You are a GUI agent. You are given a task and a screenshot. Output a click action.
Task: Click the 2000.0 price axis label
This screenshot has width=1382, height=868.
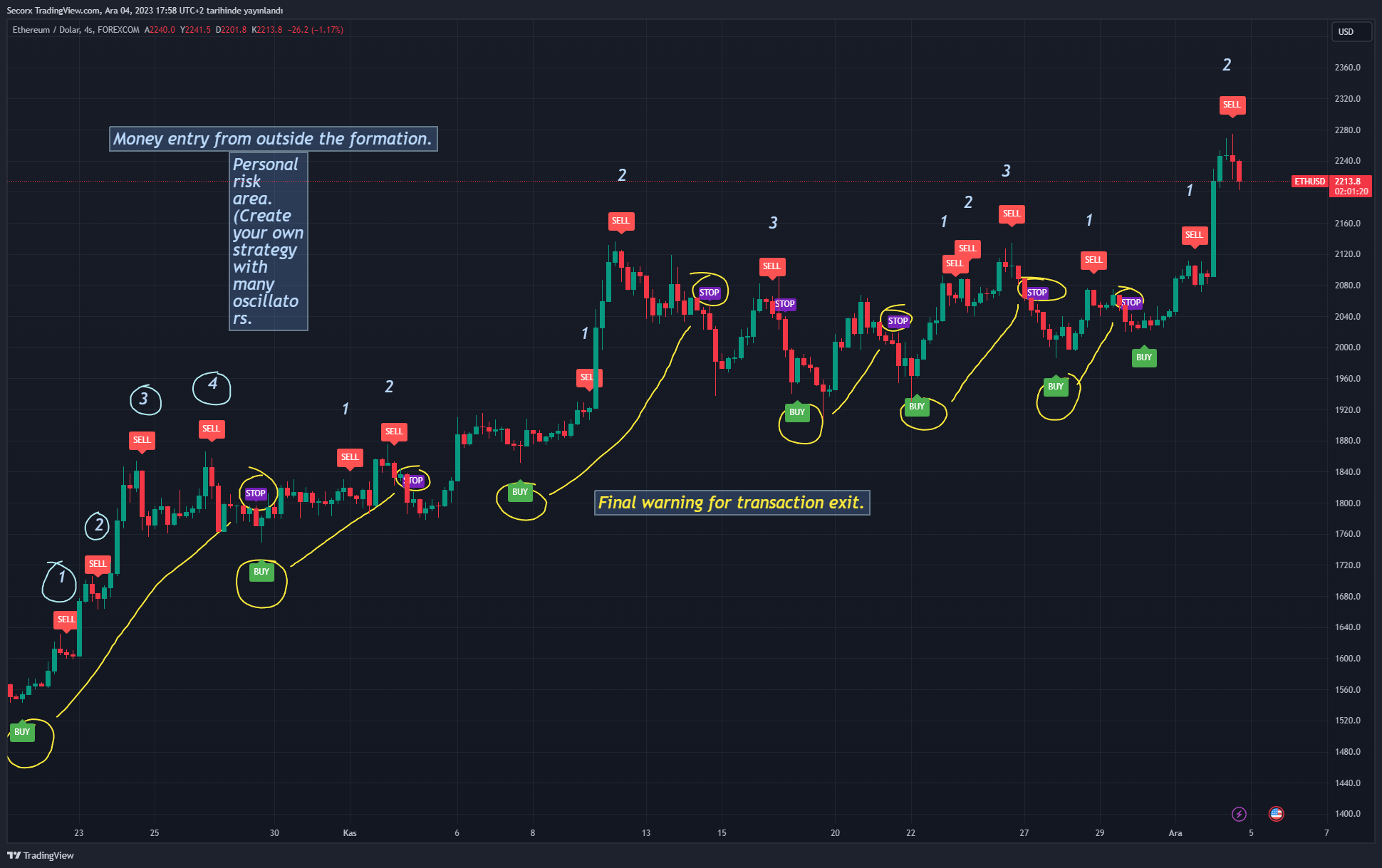1348,347
